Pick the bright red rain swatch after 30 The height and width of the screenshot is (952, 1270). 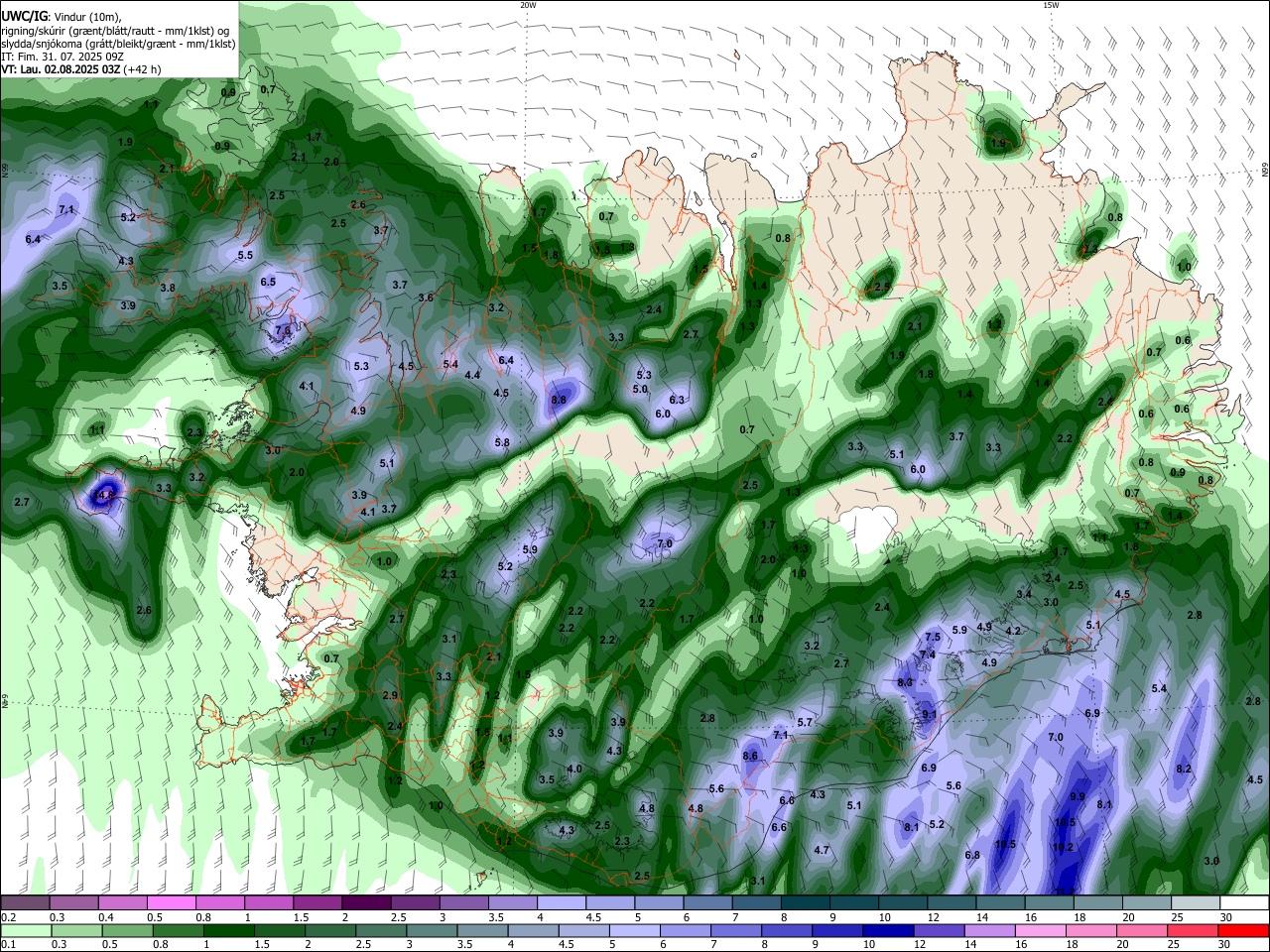tap(1245, 931)
